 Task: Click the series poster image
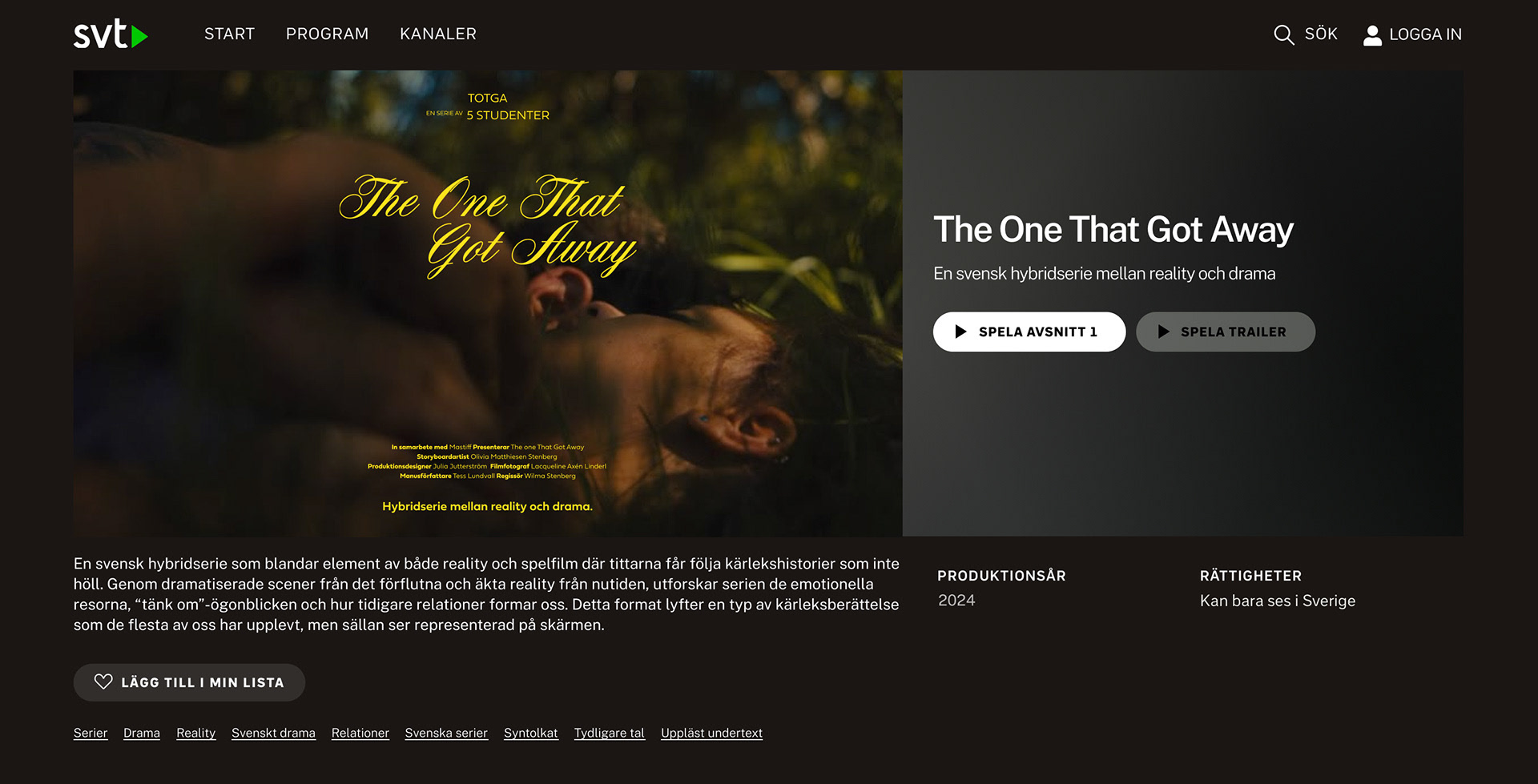click(488, 303)
